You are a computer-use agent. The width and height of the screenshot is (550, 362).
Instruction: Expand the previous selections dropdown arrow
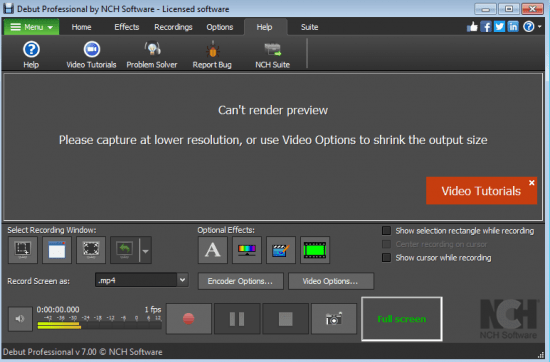click(145, 251)
